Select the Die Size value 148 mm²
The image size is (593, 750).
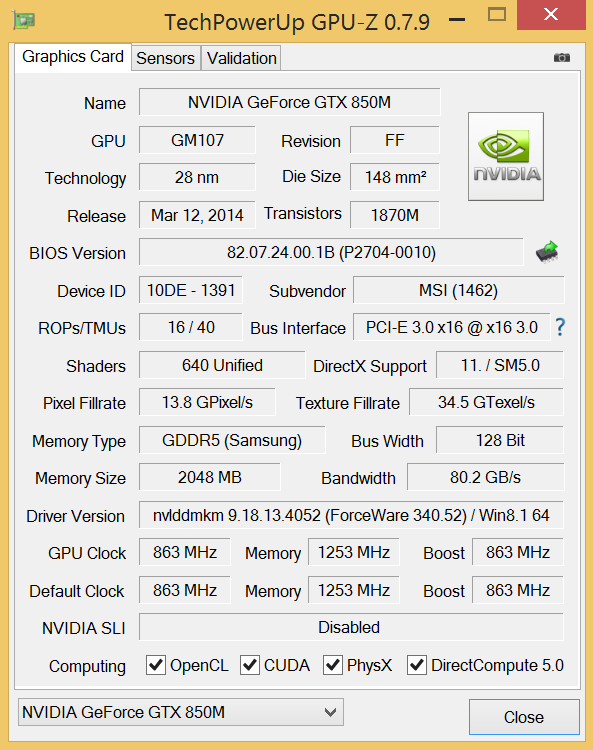(x=395, y=177)
